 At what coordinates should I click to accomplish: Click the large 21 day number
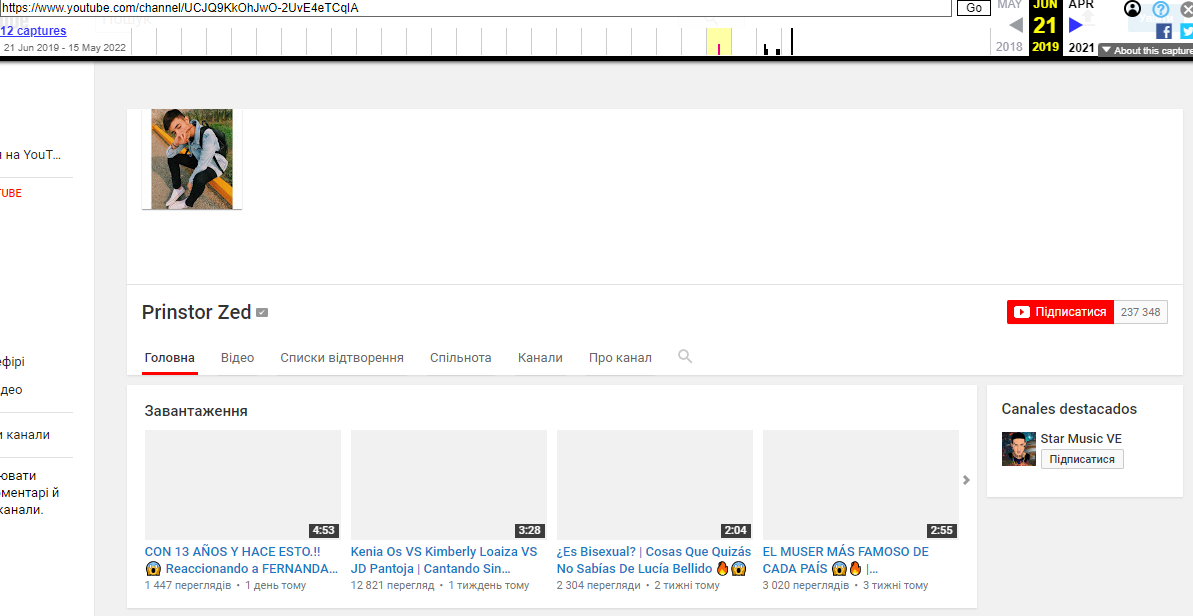point(1045,25)
